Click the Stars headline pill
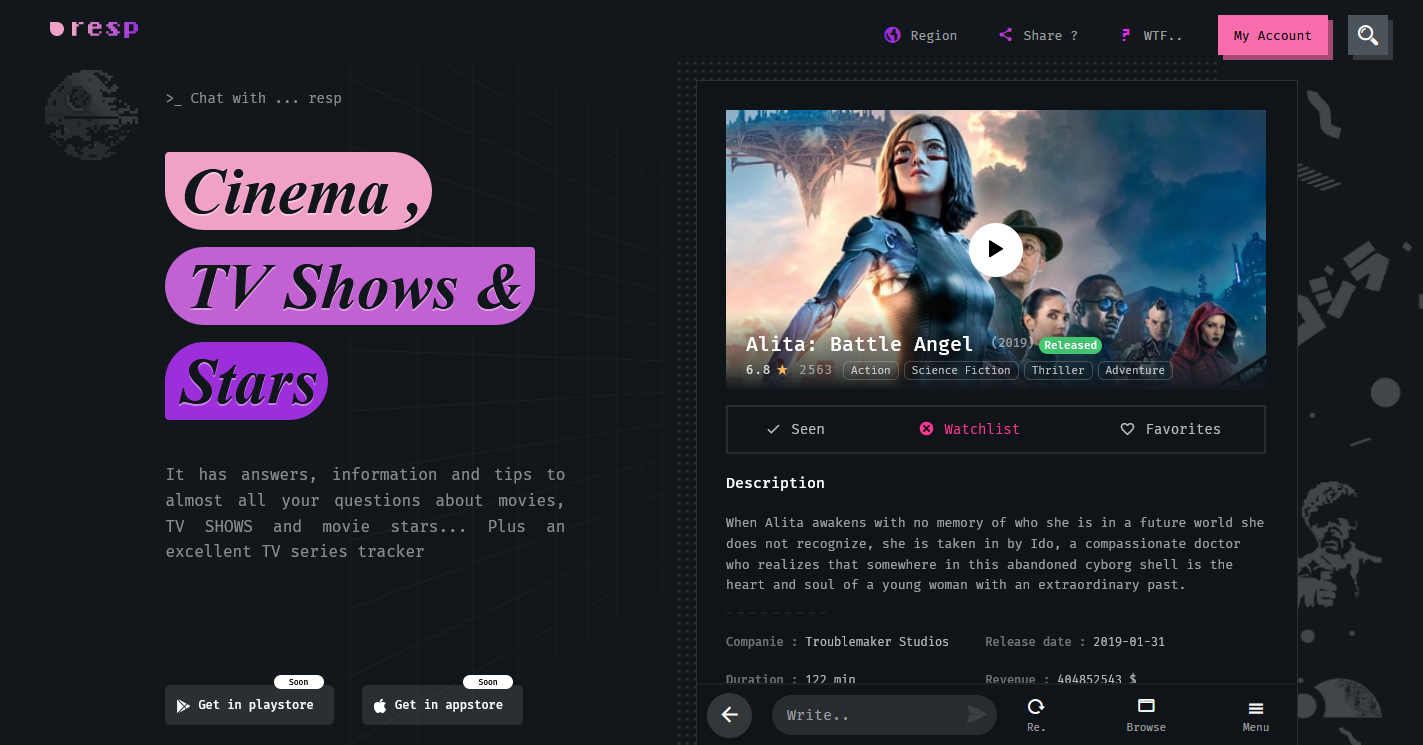 click(x=247, y=381)
